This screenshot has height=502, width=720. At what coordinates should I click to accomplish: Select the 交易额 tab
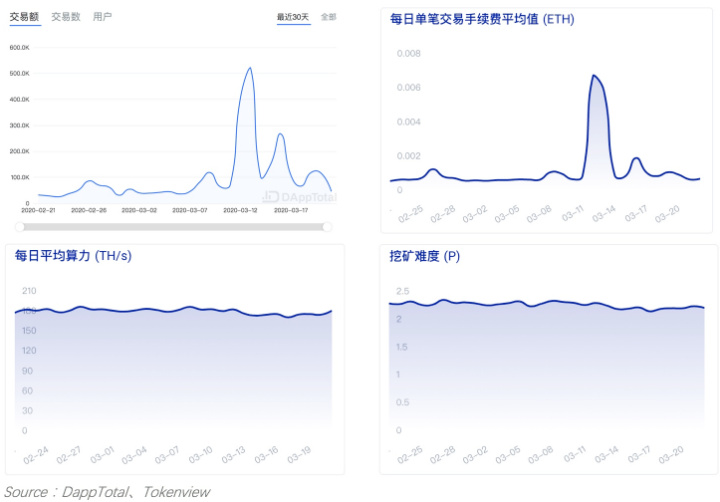click(24, 17)
